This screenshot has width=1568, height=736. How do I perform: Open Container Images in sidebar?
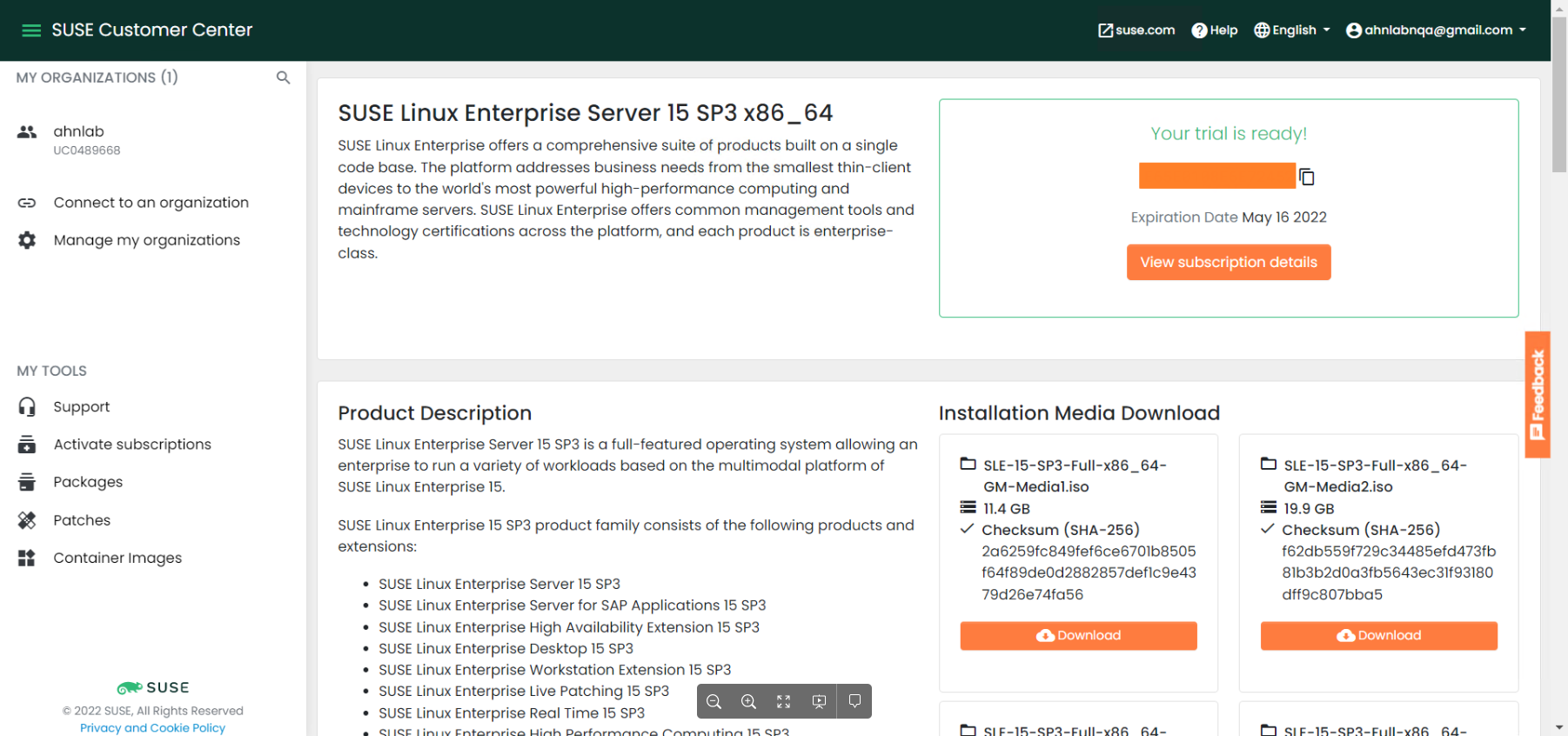point(117,558)
